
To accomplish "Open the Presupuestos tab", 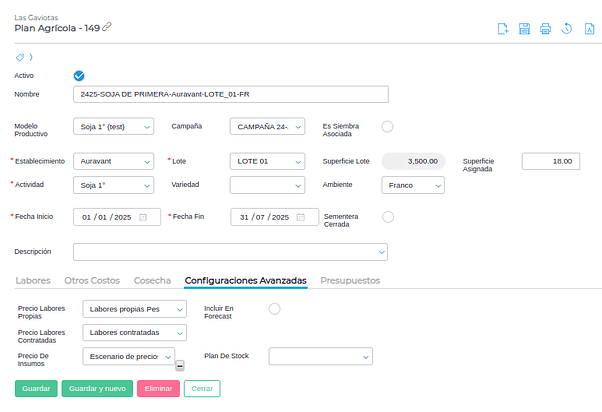I will pos(350,281).
